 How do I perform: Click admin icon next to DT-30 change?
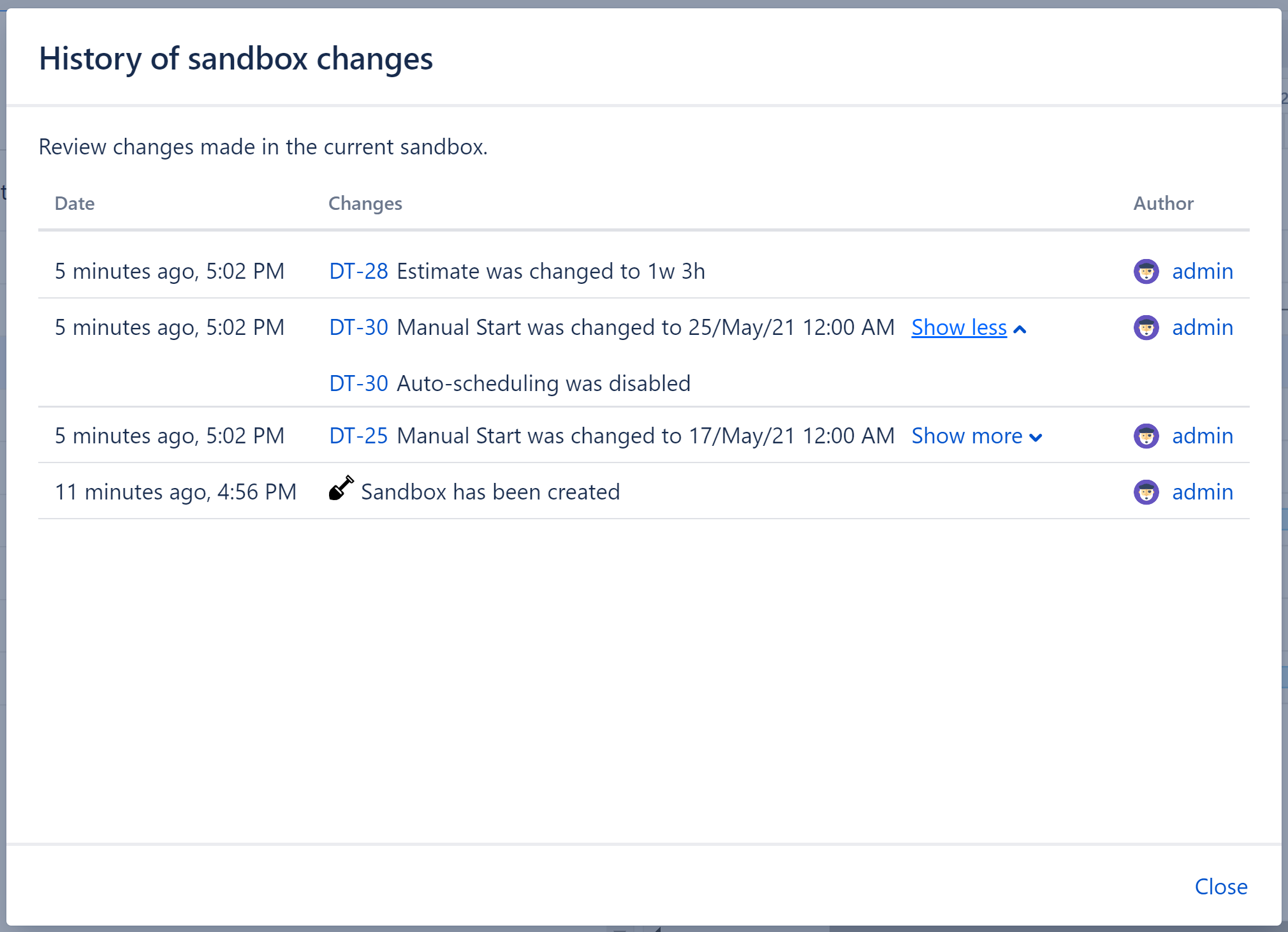coord(1148,327)
